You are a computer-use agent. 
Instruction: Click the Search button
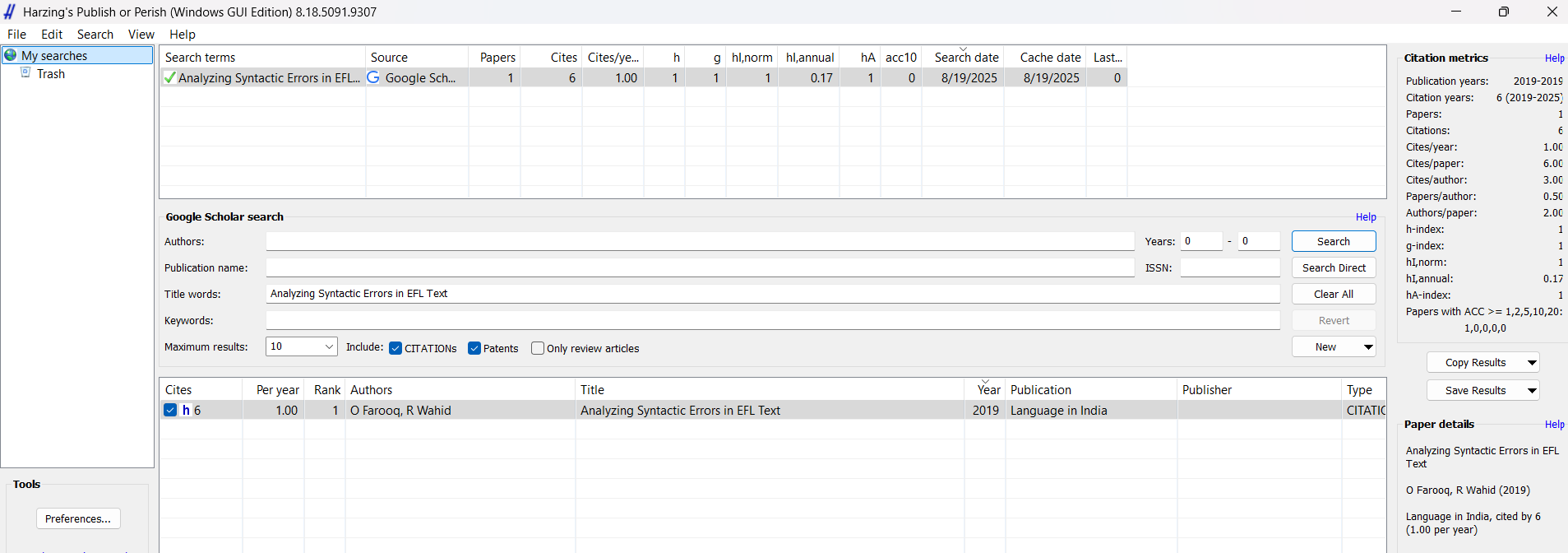(x=1334, y=241)
